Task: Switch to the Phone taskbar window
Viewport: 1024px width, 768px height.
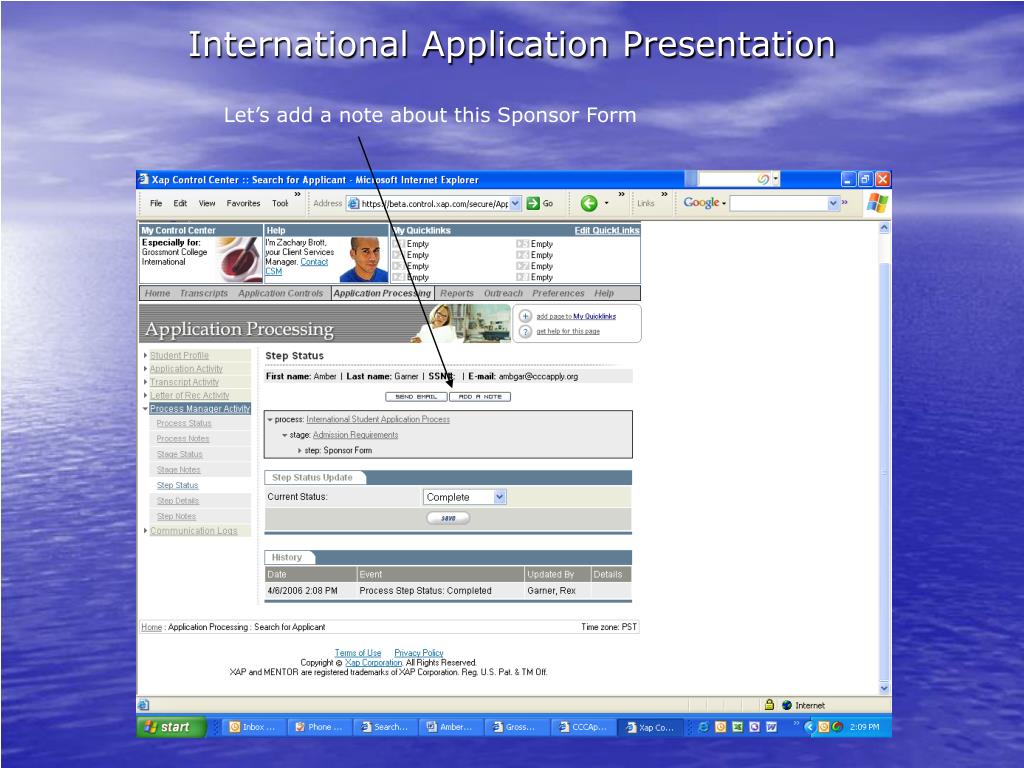Action: pyautogui.click(x=319, y=727)
